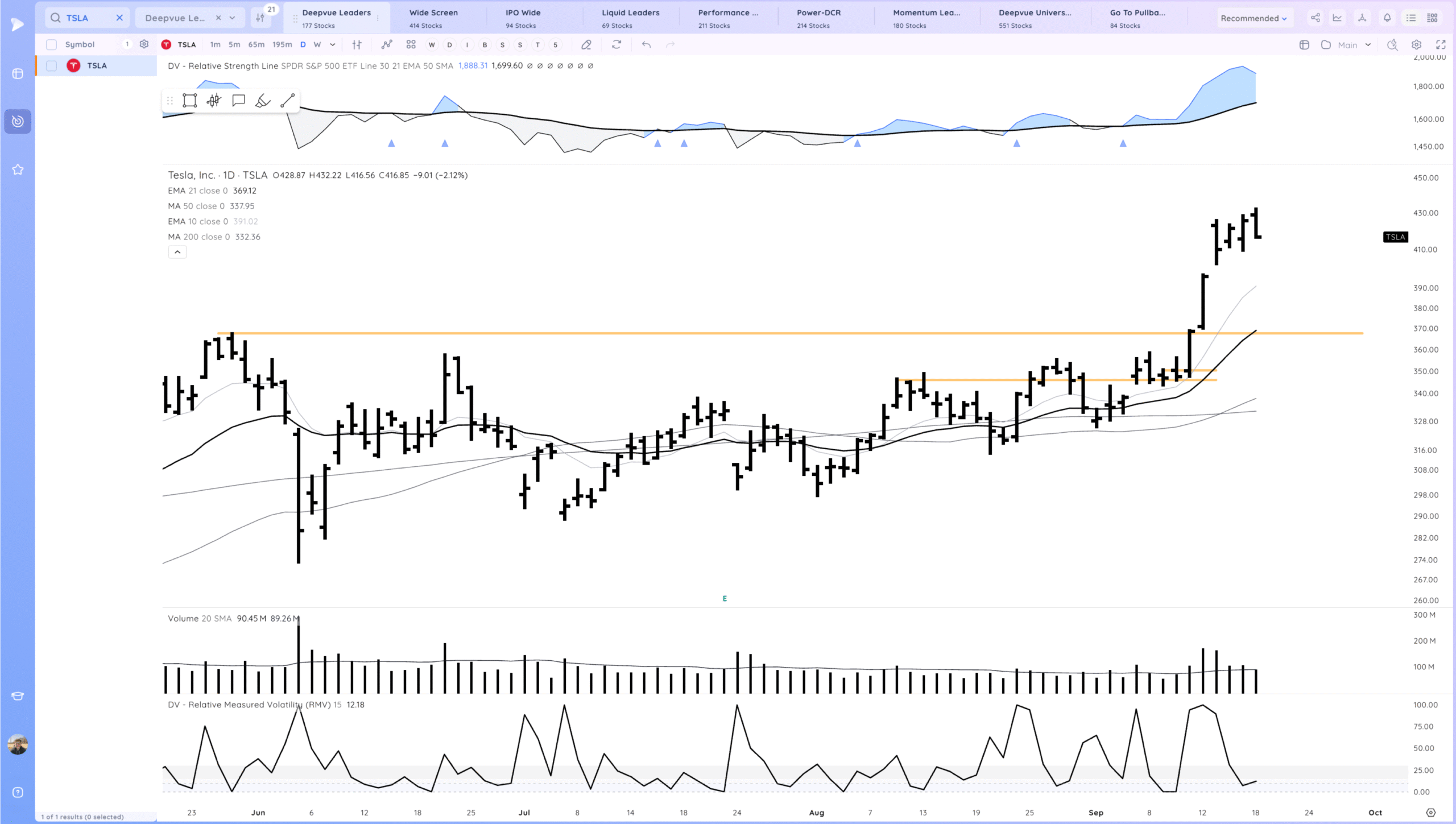Toggle the W marker circle button
The height and width of the screenshot is (824, 1456).
432,44
